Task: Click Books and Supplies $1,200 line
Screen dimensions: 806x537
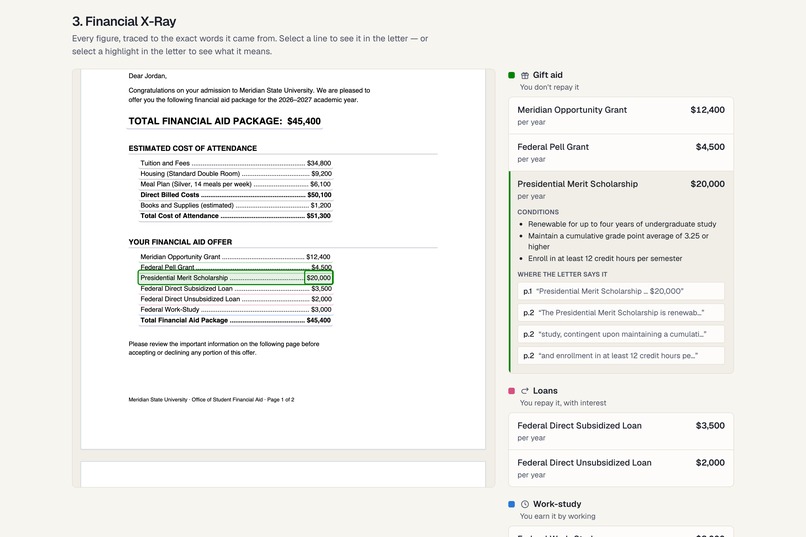Action: pos(236,206)
